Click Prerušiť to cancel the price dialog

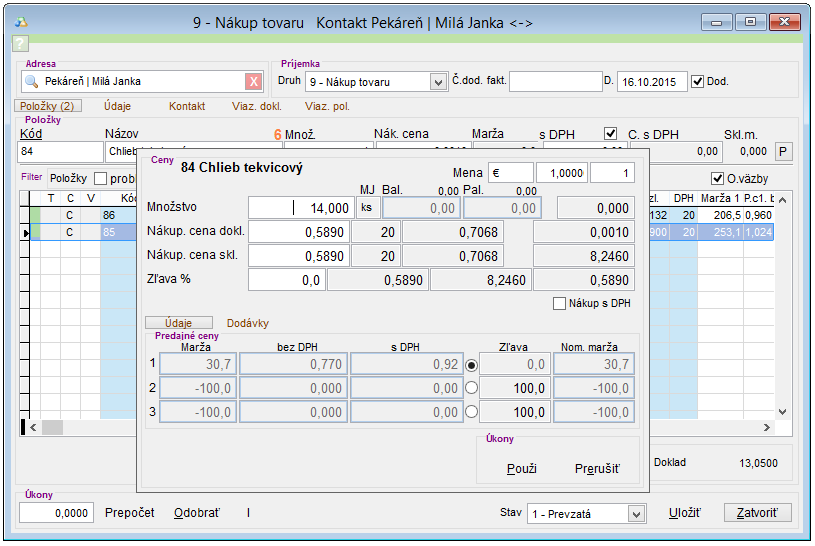click(597, 468)
